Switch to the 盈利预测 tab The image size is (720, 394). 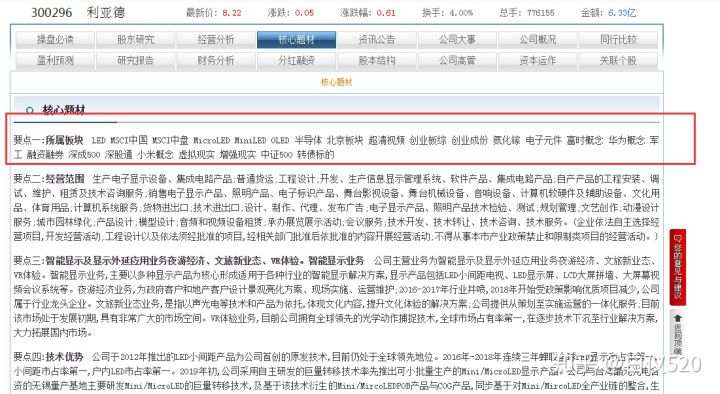[x=55, y=60]
